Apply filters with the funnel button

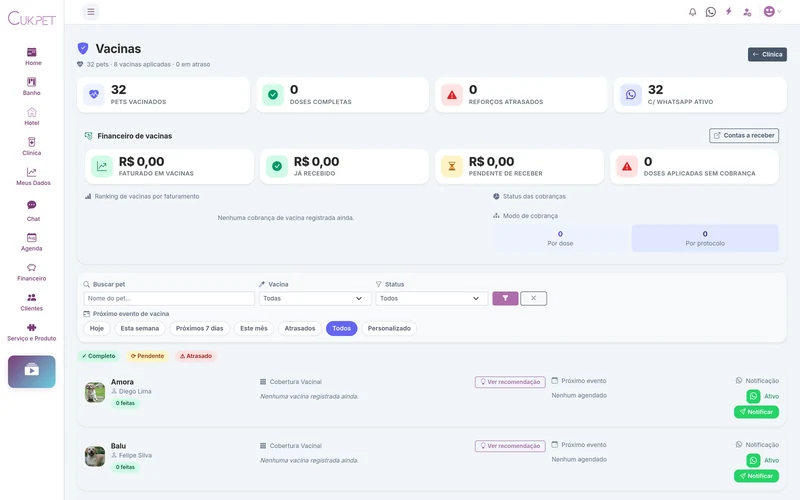coord(505,298)
